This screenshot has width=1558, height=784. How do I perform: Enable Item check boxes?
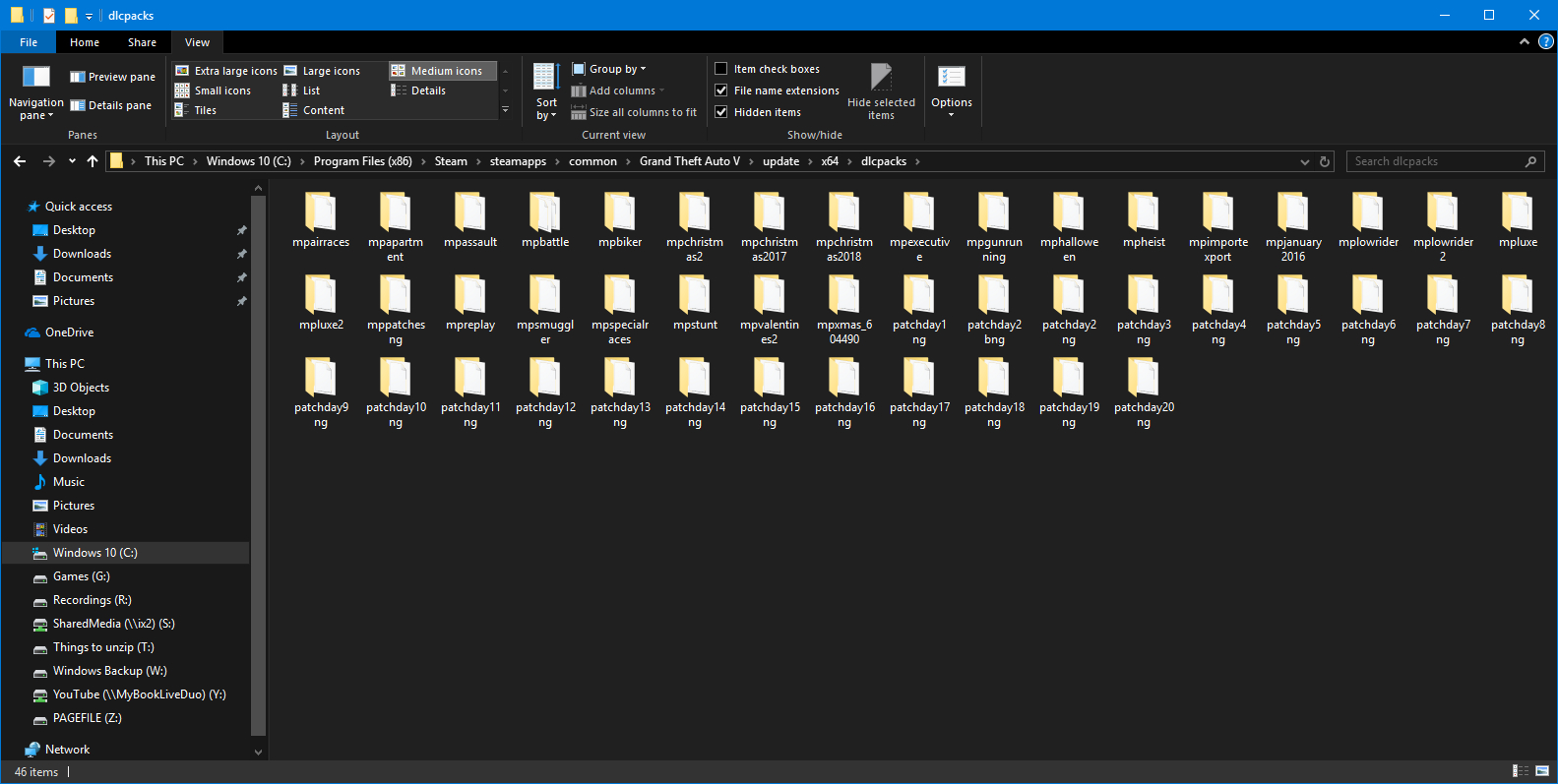pyautogui.click(x=721, y=69)
